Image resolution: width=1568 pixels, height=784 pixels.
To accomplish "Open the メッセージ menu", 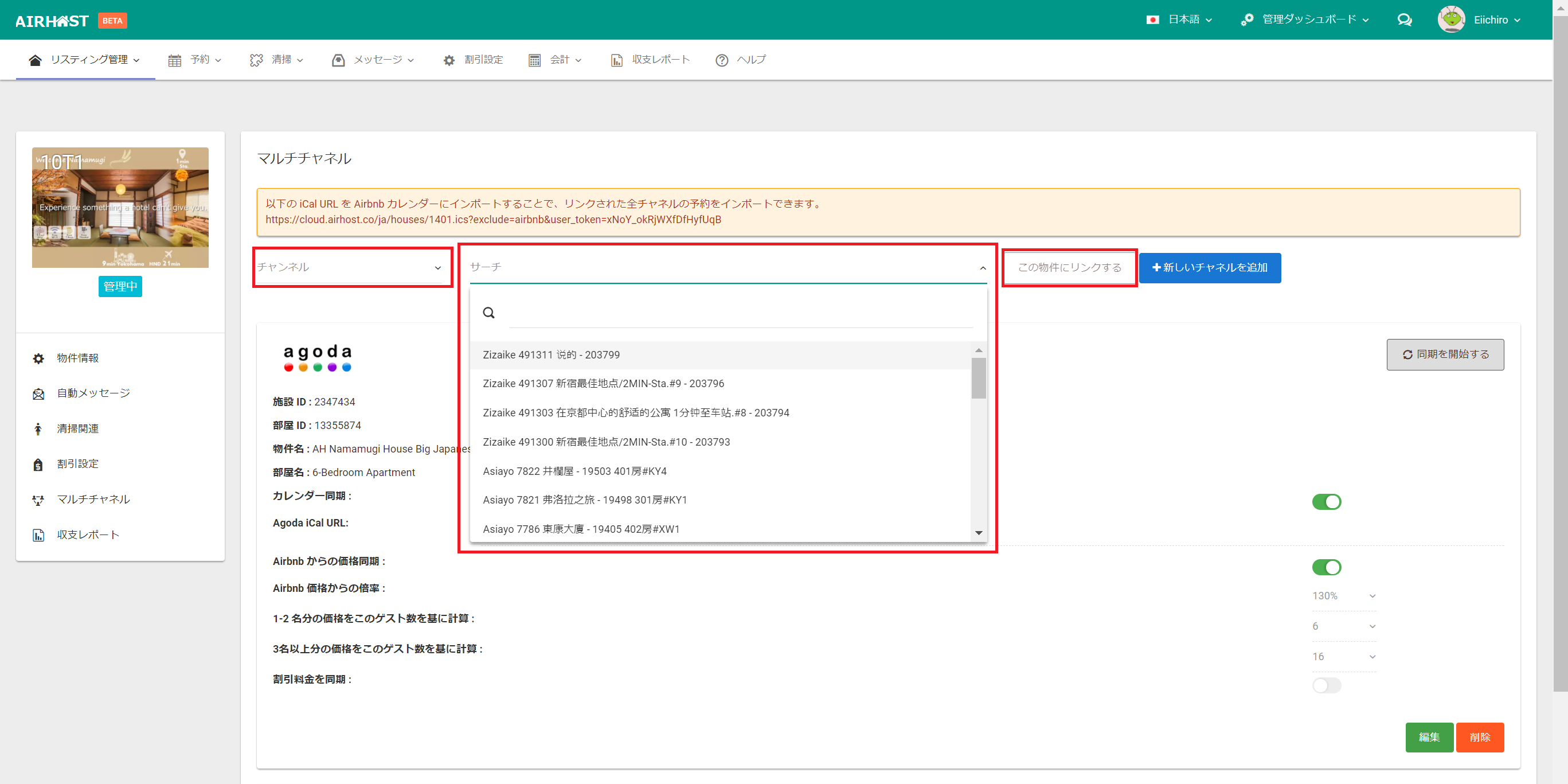I will (377, 60).
